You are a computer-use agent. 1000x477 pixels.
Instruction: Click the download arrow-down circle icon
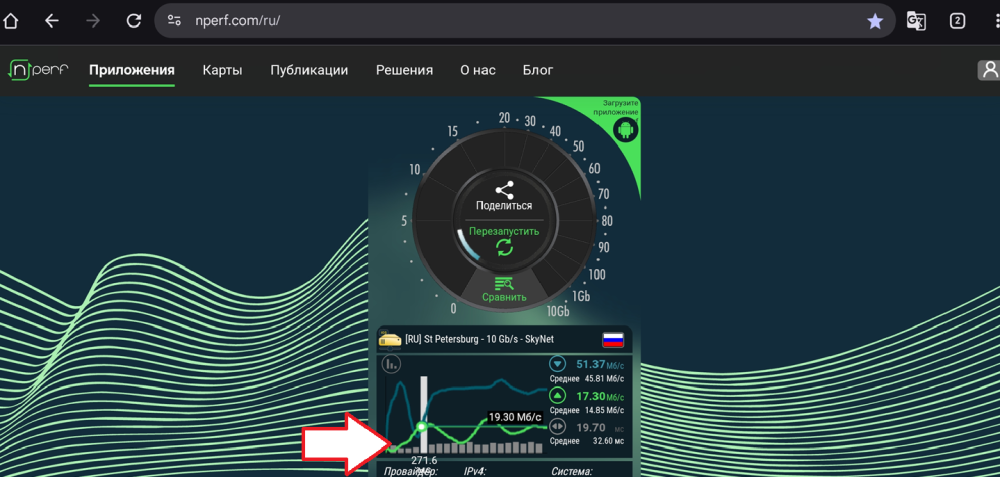pos(558,364)
